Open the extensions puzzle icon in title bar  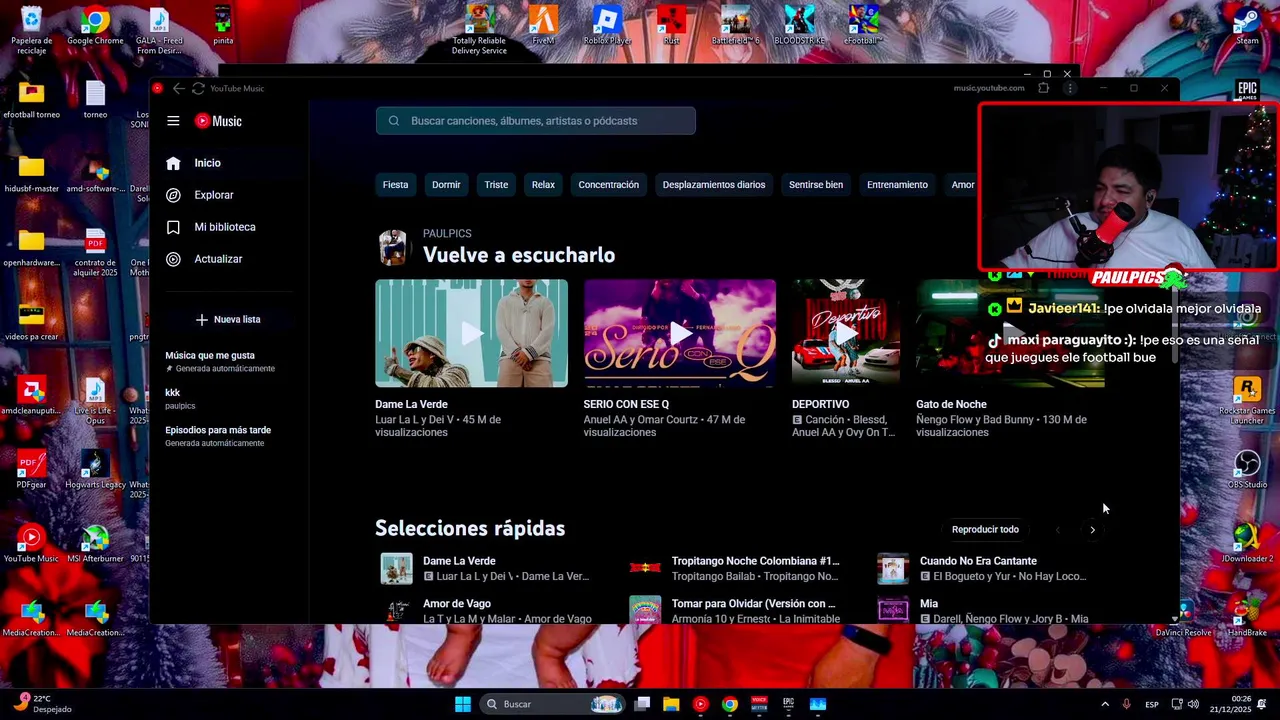1043,88
